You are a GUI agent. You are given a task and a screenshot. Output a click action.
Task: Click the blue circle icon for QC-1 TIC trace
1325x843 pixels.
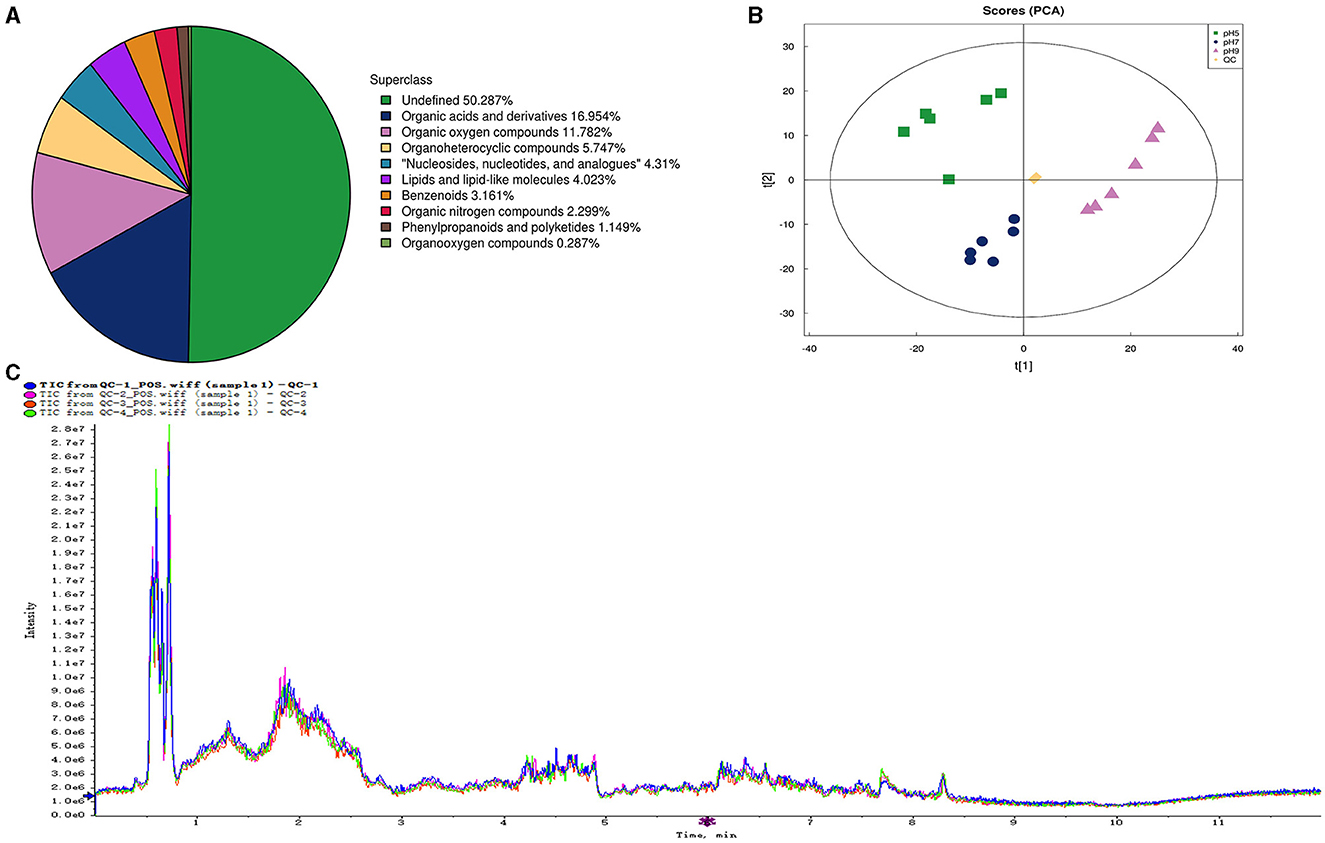29,384
